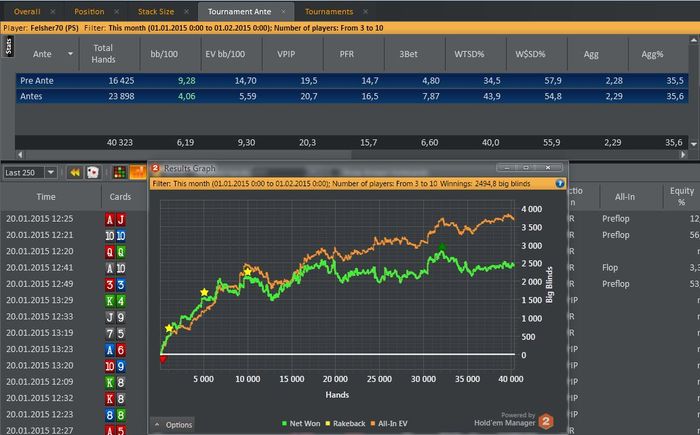
Task: Close the Stack Size tab with its X
Action: click(187, 12)
